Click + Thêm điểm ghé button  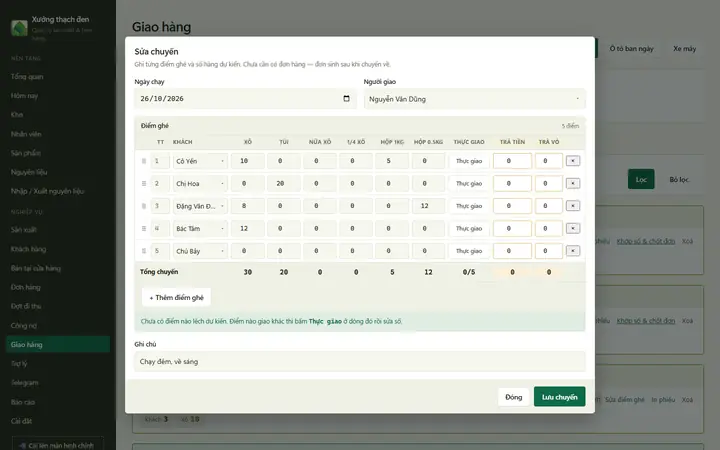[176, 298]
